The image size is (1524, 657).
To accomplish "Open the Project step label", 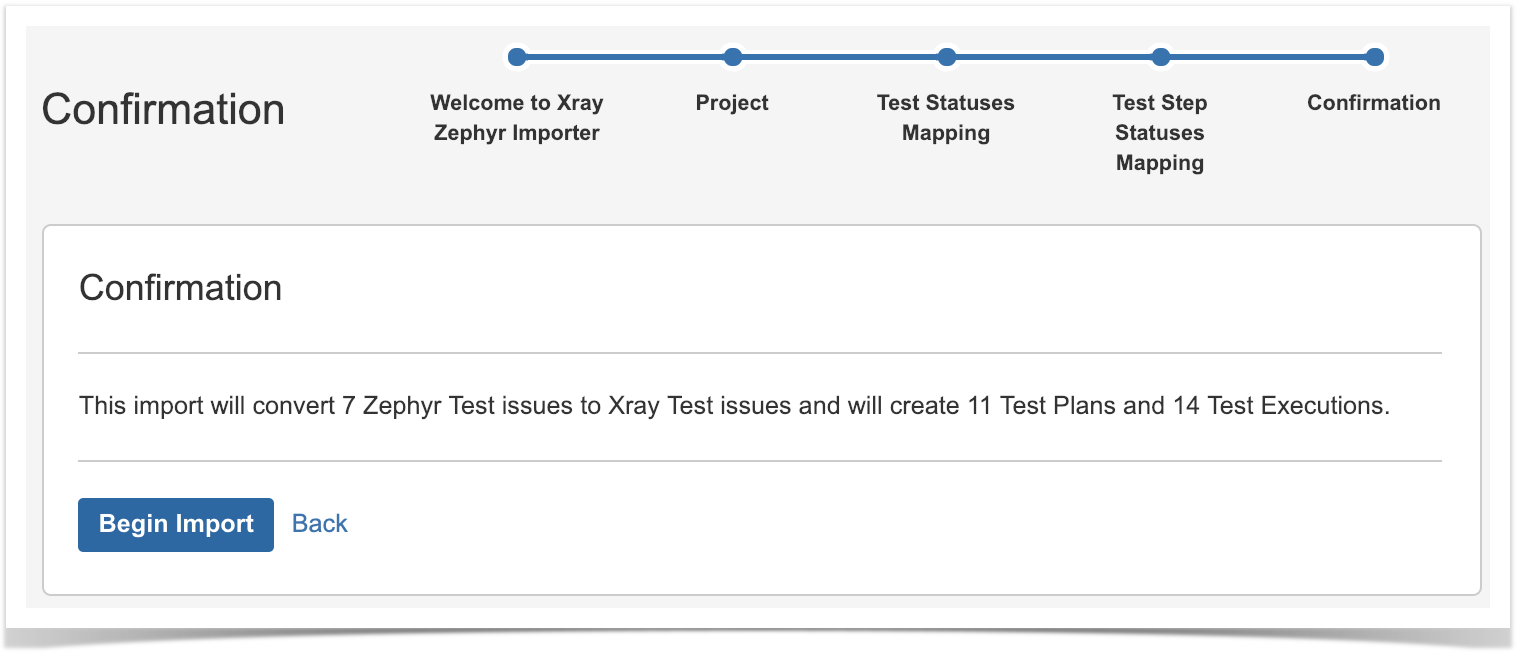I will 732,103.
